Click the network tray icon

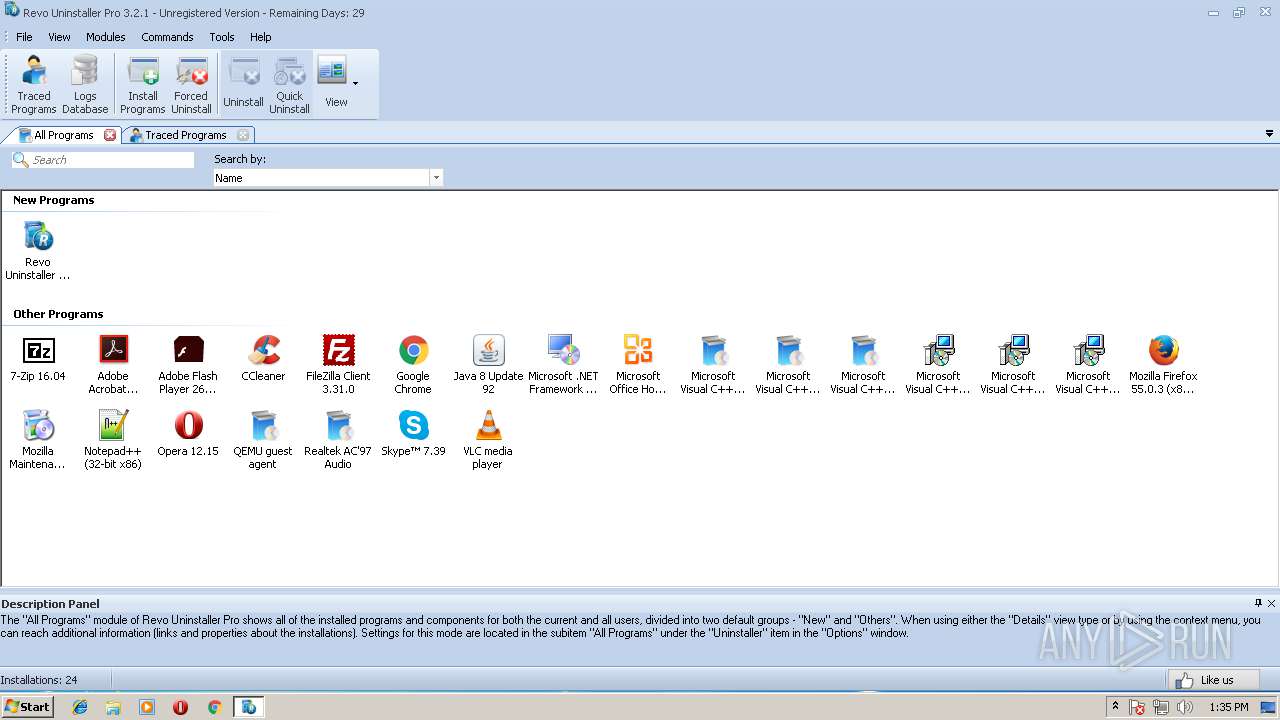click(x=1161, y=707)
